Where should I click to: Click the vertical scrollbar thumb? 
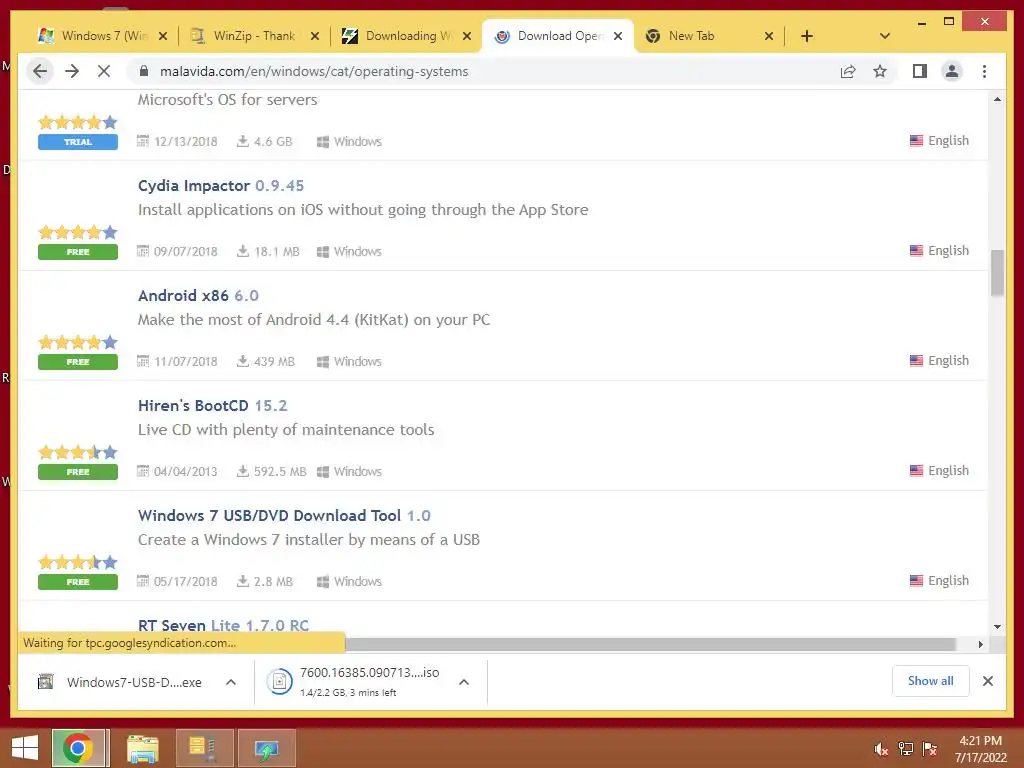(x=997, y=273)
